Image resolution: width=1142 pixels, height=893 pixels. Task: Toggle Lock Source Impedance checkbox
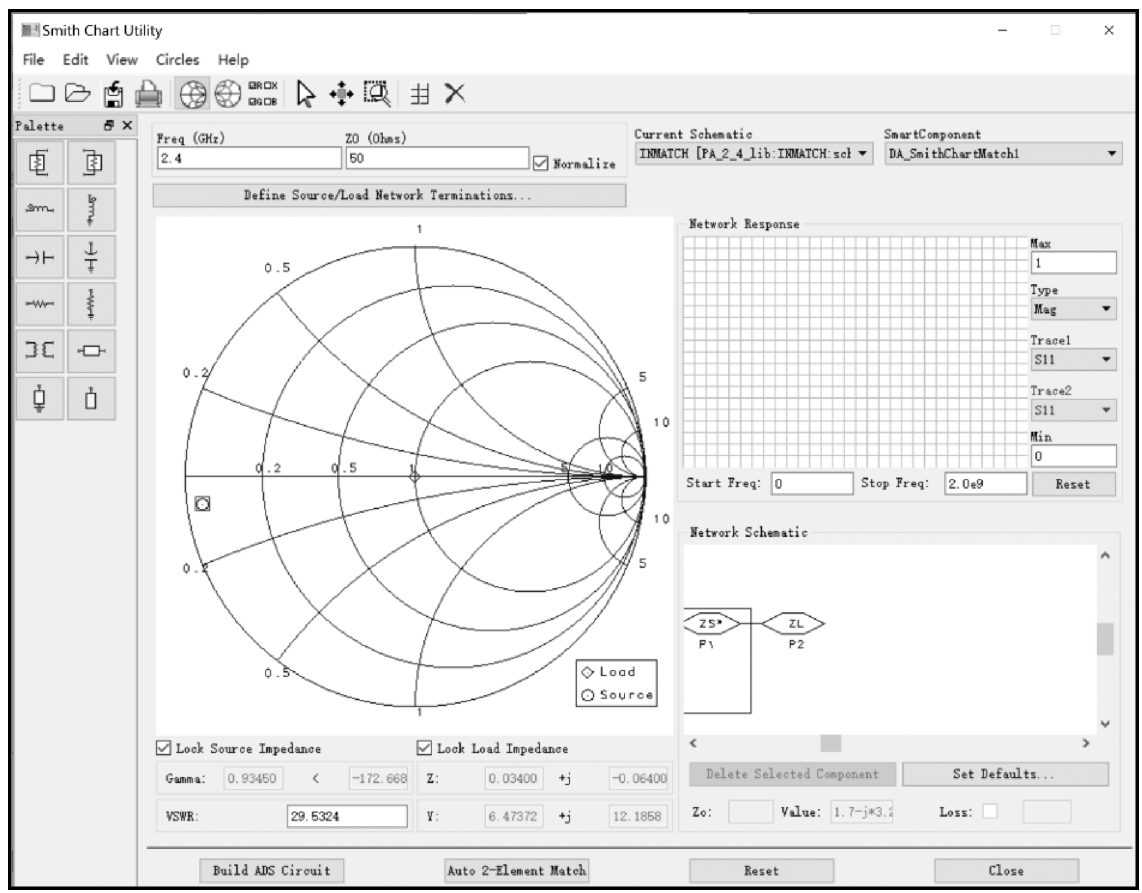click(x=163, y=748)
